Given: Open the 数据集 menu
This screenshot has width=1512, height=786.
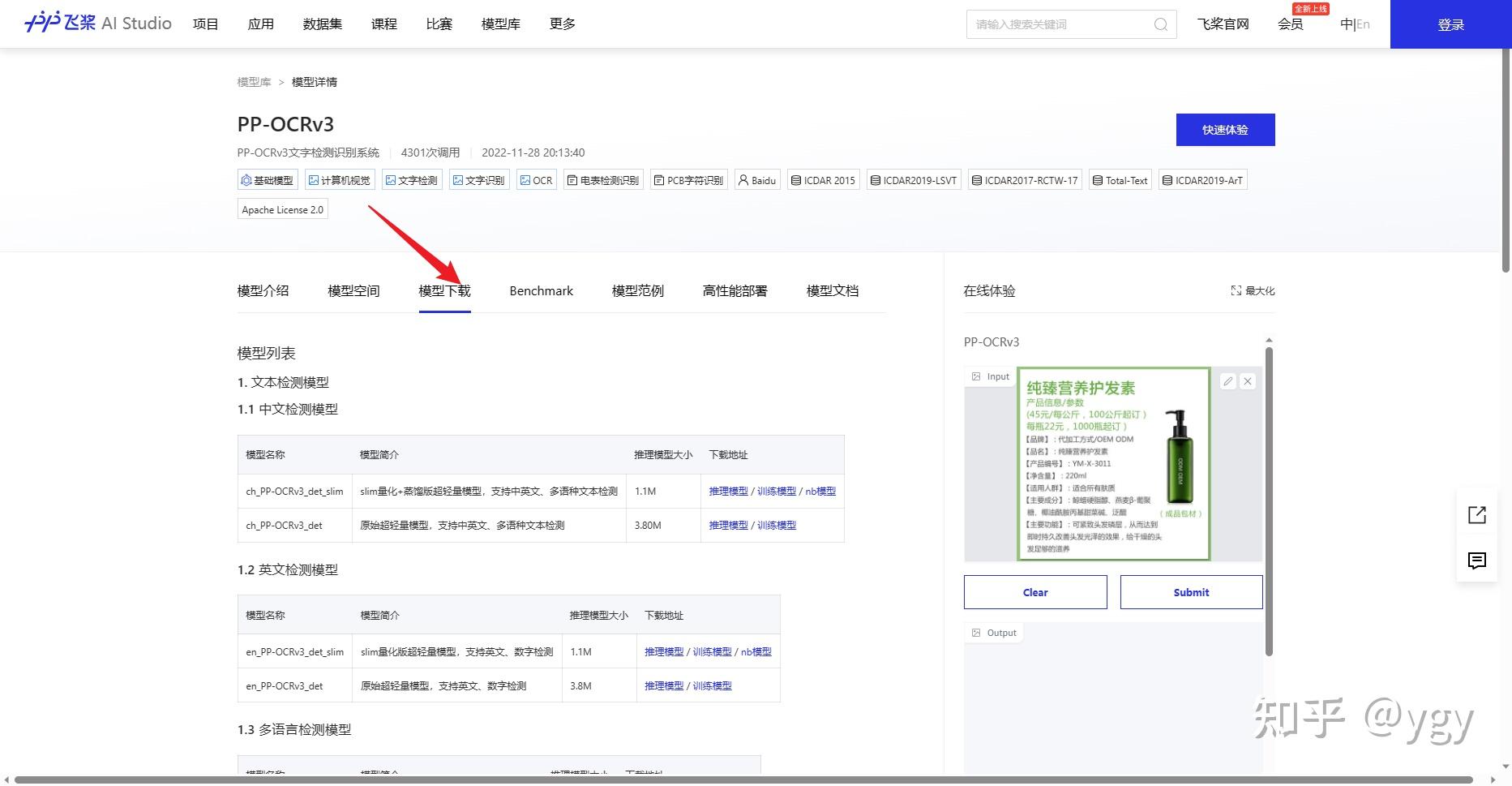Looking at the screenshot, I should tap(323, 24).
